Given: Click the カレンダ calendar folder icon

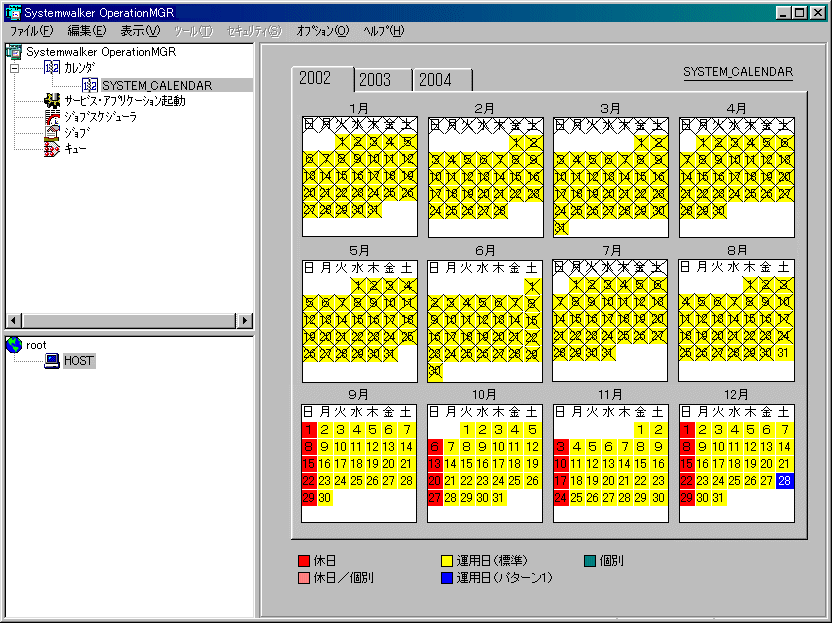Looking at the screenshot, I should pyautogui.click(x=51, y=67).
